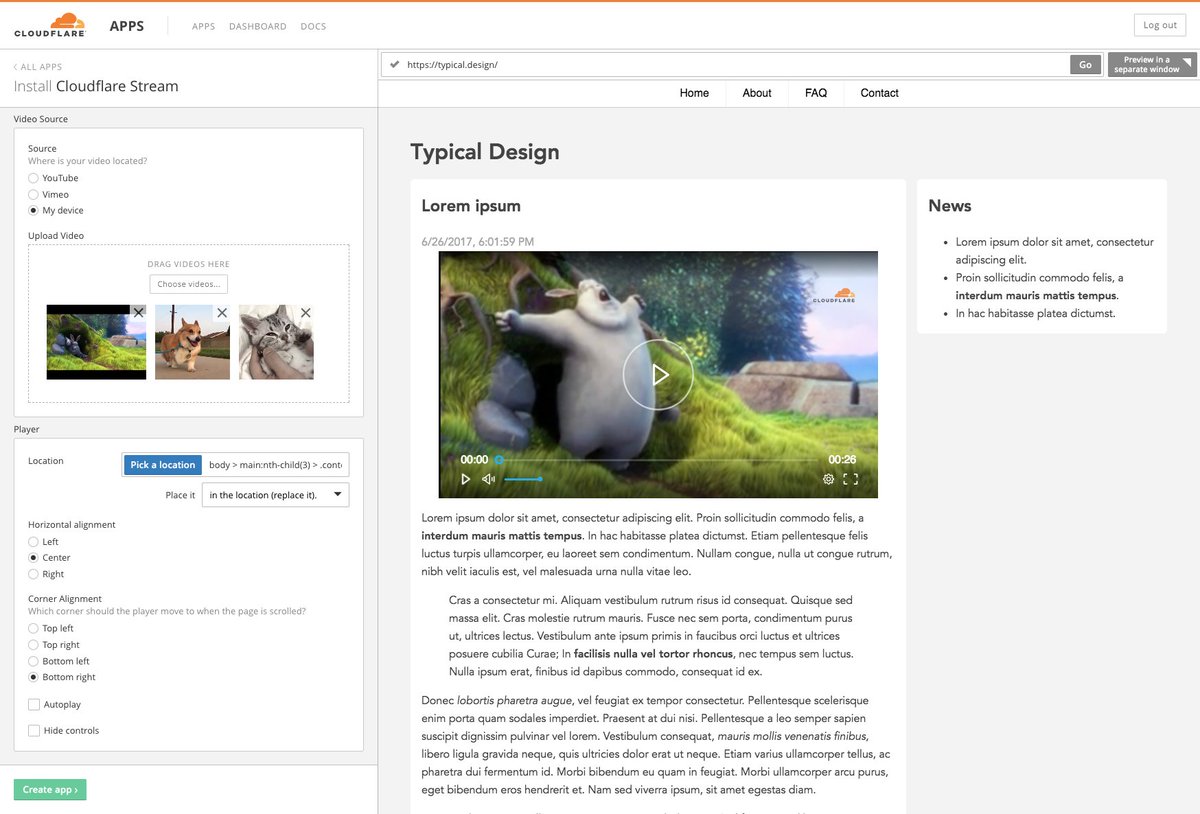The image size is (1200, 814).
Task: Set horizontal alignment to Left
Action: tap(33, 541)
